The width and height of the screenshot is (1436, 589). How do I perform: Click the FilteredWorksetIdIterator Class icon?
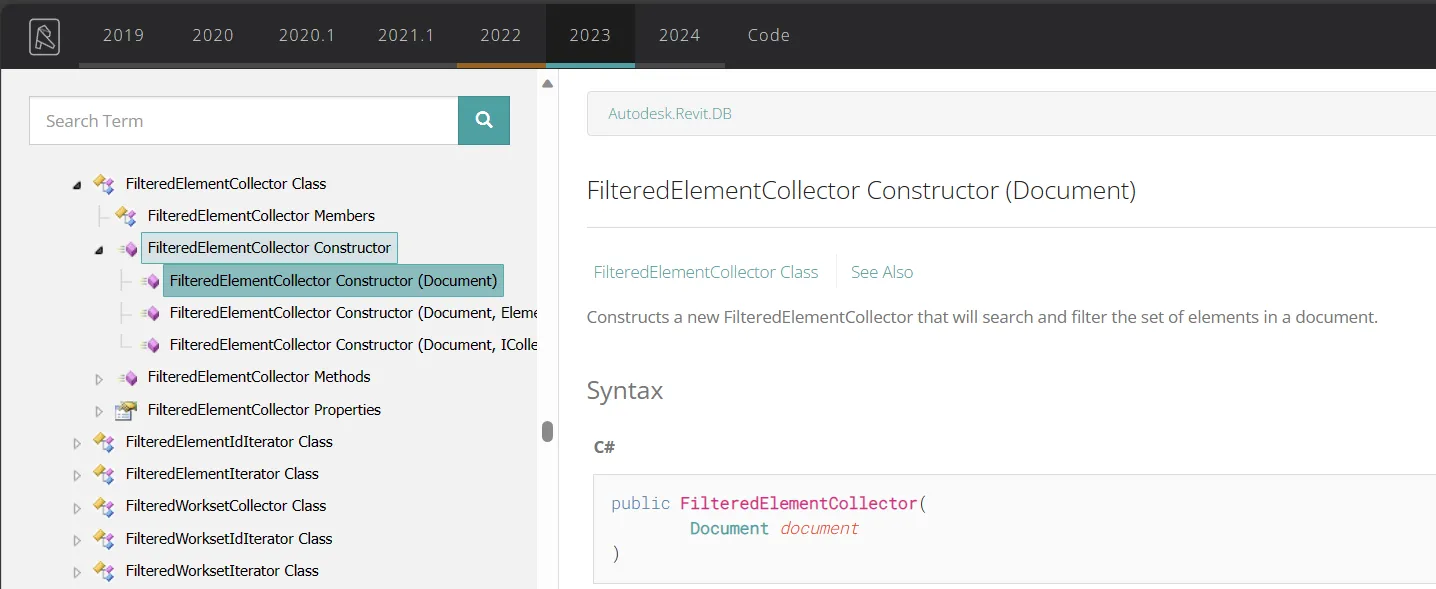click(104, 539)
